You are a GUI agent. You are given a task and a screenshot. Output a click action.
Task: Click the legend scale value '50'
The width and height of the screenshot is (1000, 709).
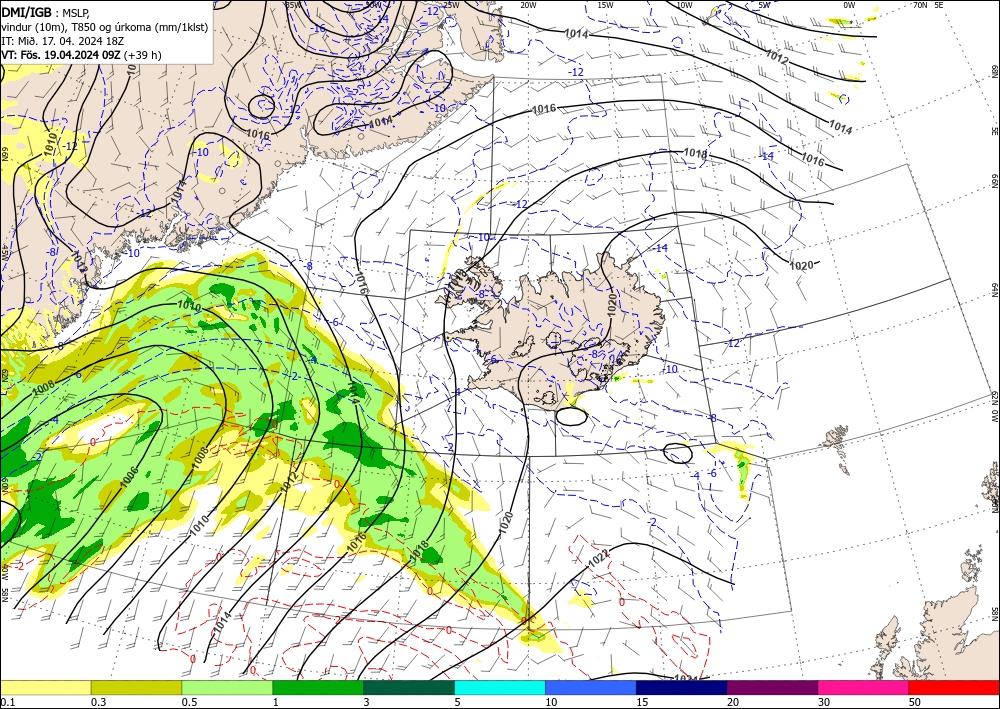point(915,702)
